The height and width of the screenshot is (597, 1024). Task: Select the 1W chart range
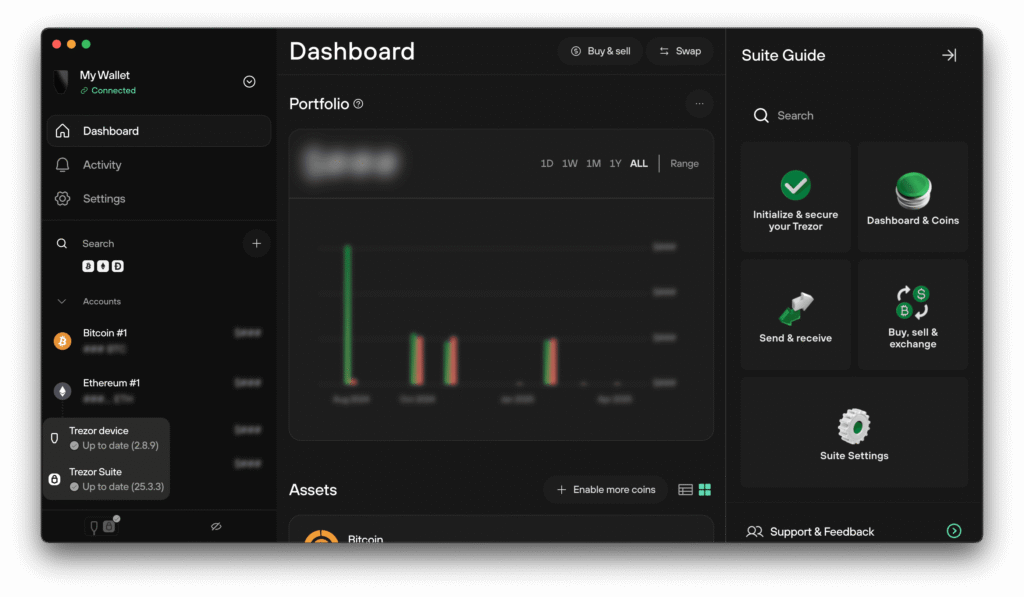[x=569, y=163]
